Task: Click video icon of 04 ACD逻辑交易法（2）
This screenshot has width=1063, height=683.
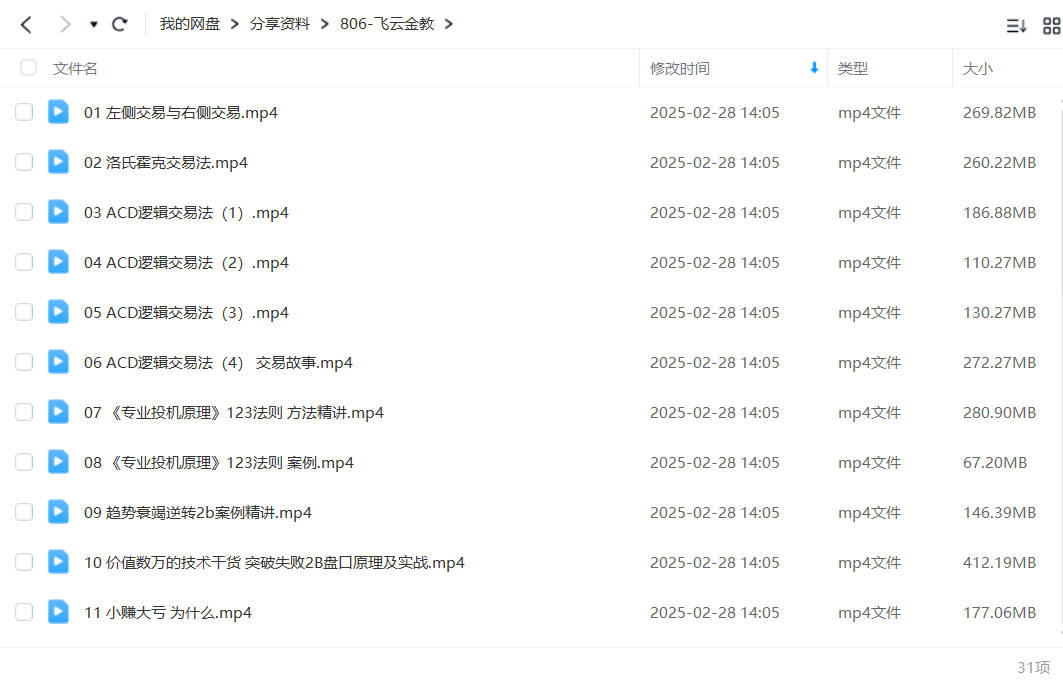Action: tap(58, 262)
